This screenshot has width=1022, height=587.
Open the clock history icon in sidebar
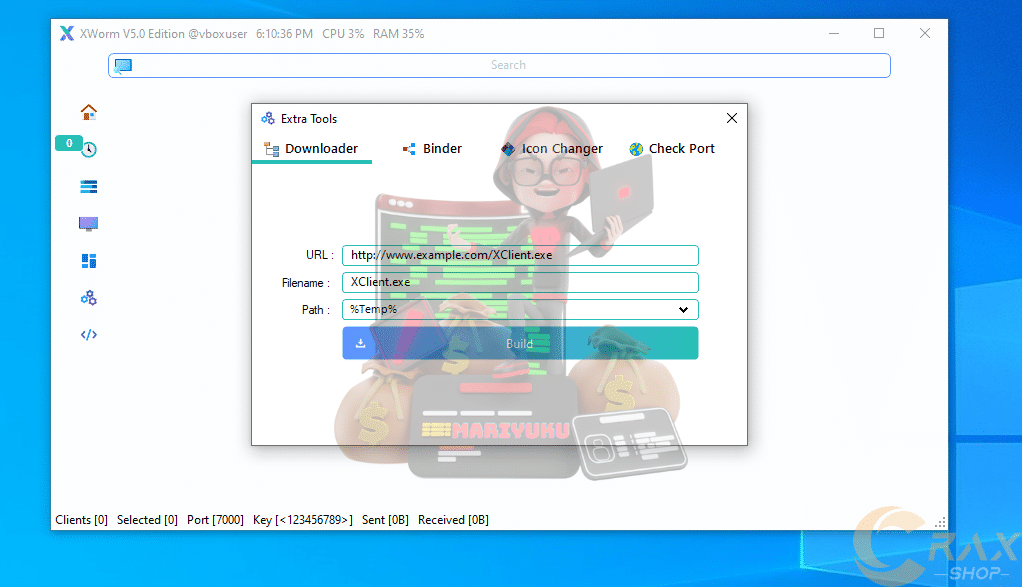(89, 149)
